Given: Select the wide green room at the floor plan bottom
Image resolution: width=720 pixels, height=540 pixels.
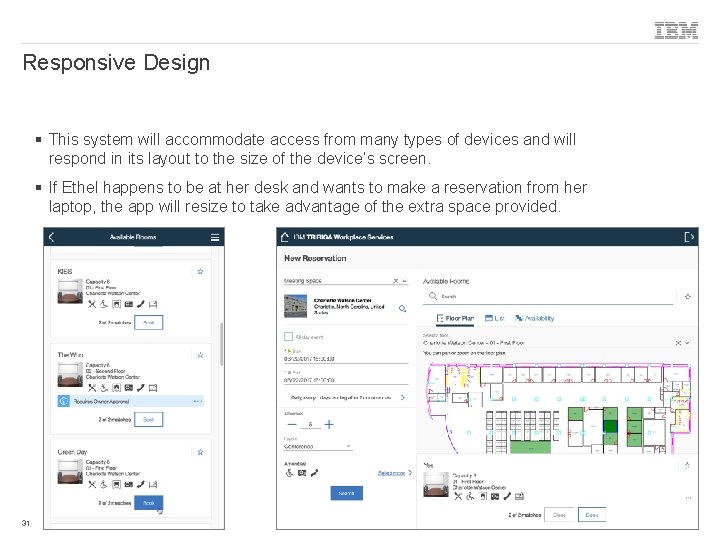Looking at the screenshot, I should (530, 447).
